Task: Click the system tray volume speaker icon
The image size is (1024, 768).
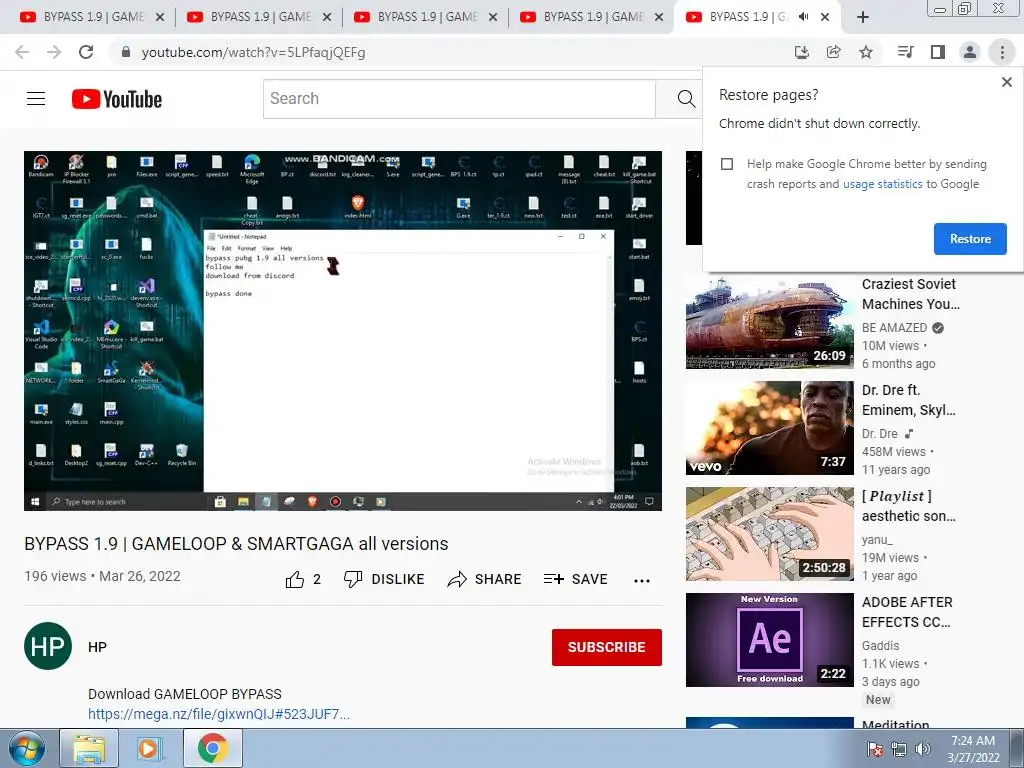Action: point(922,749)
